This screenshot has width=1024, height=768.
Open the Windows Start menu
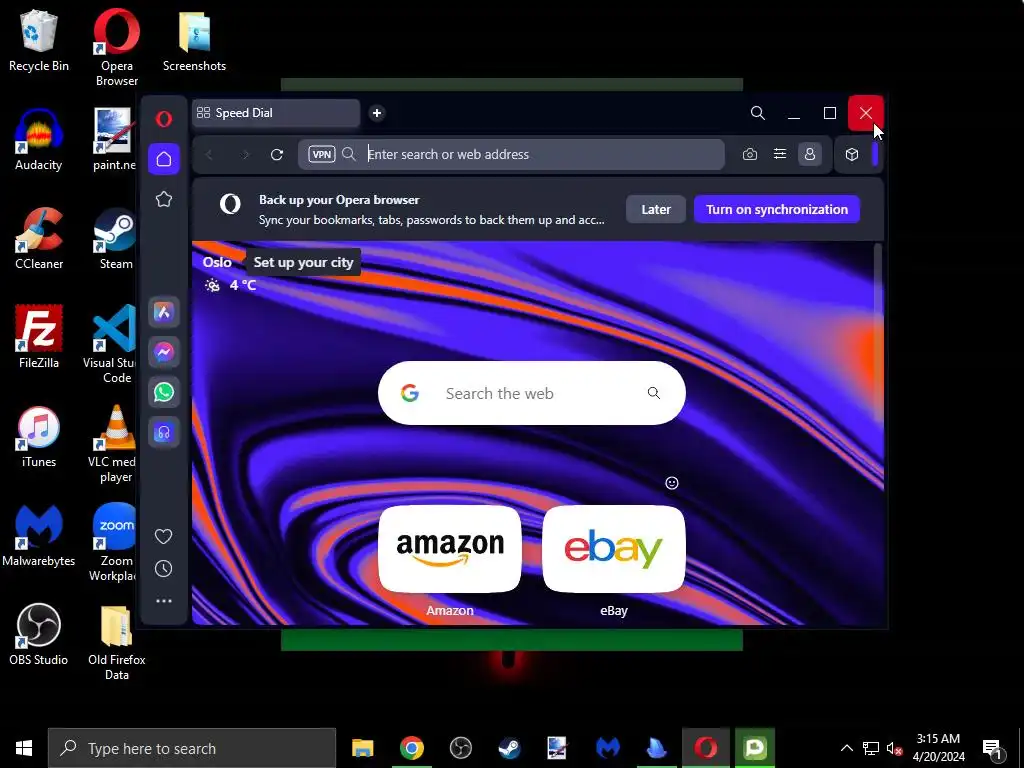click(24, 748)
